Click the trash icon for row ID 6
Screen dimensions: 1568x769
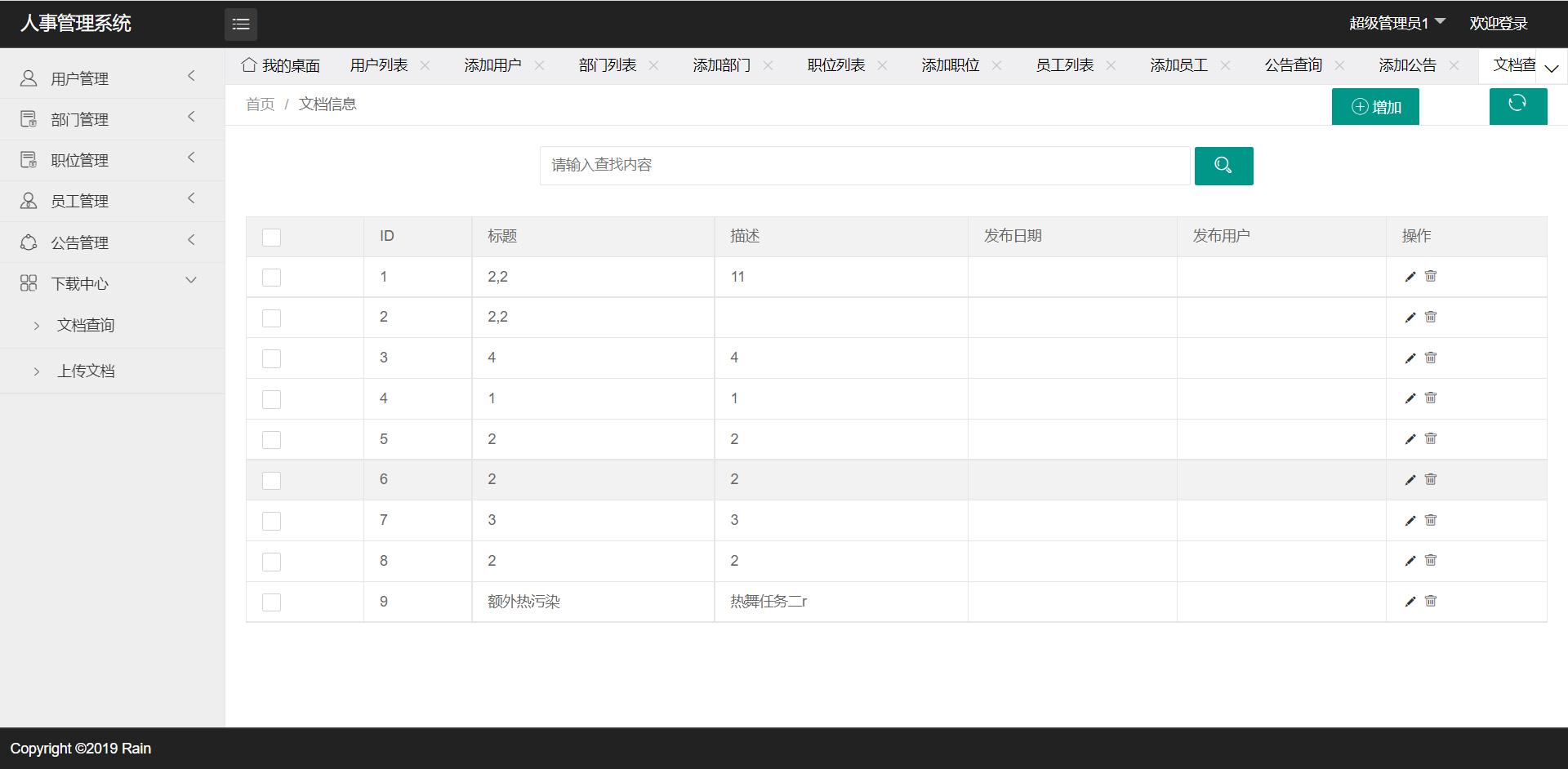point(1431,479)
